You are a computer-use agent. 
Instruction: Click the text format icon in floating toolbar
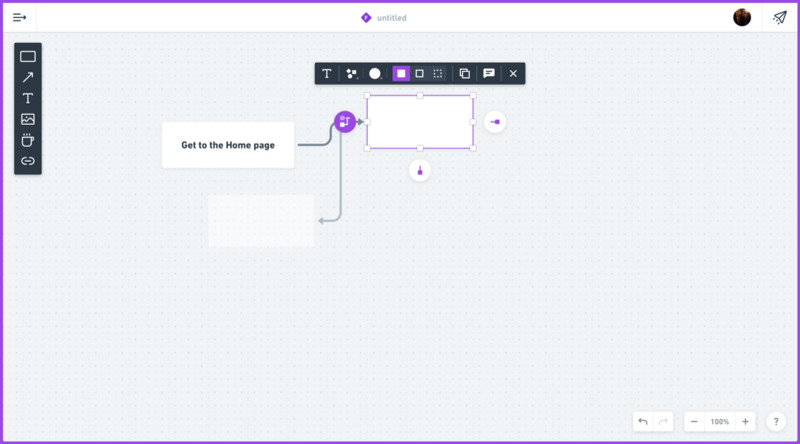point(327,73)
